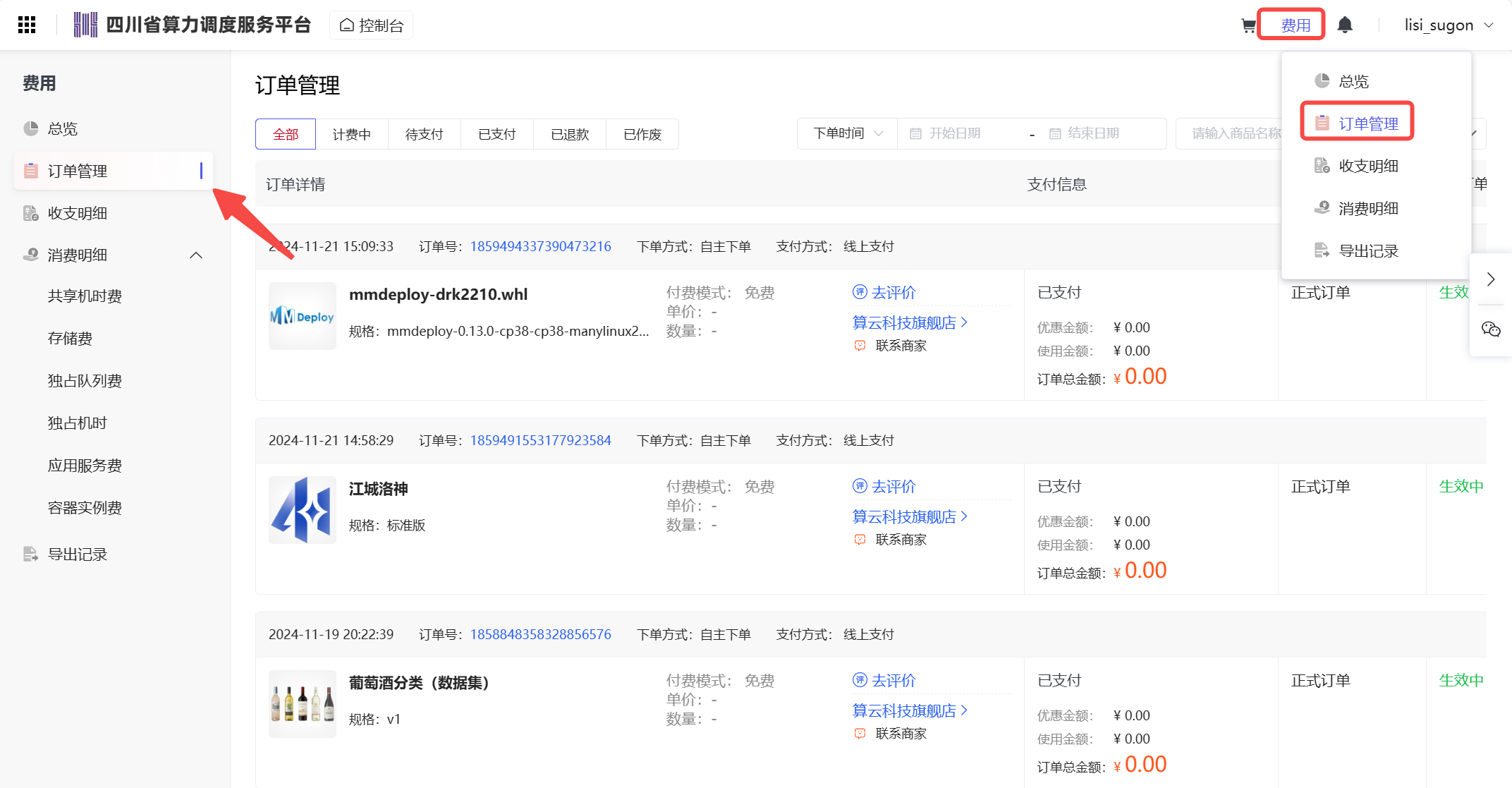
Task: Click the wine bottles dataset thumbnail
Action: (x=303, y=704)
